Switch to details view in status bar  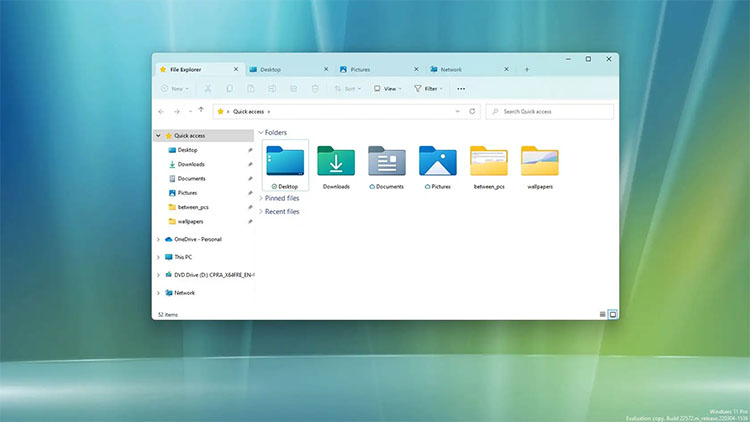(602, 314)
